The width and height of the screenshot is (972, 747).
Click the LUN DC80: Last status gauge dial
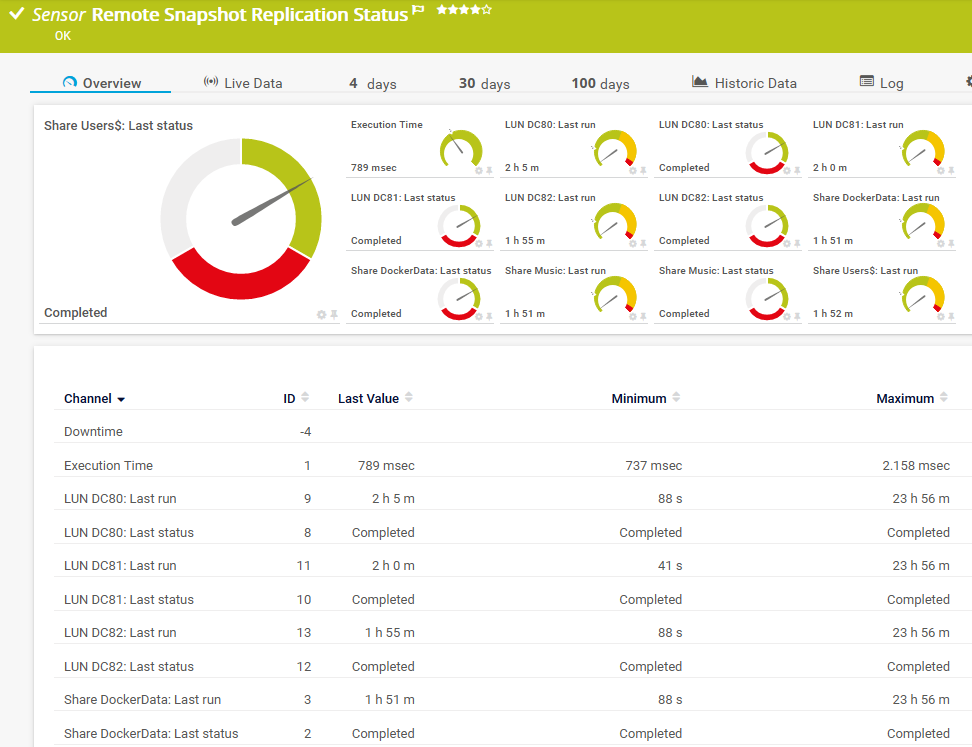click(x=766, y=153)
